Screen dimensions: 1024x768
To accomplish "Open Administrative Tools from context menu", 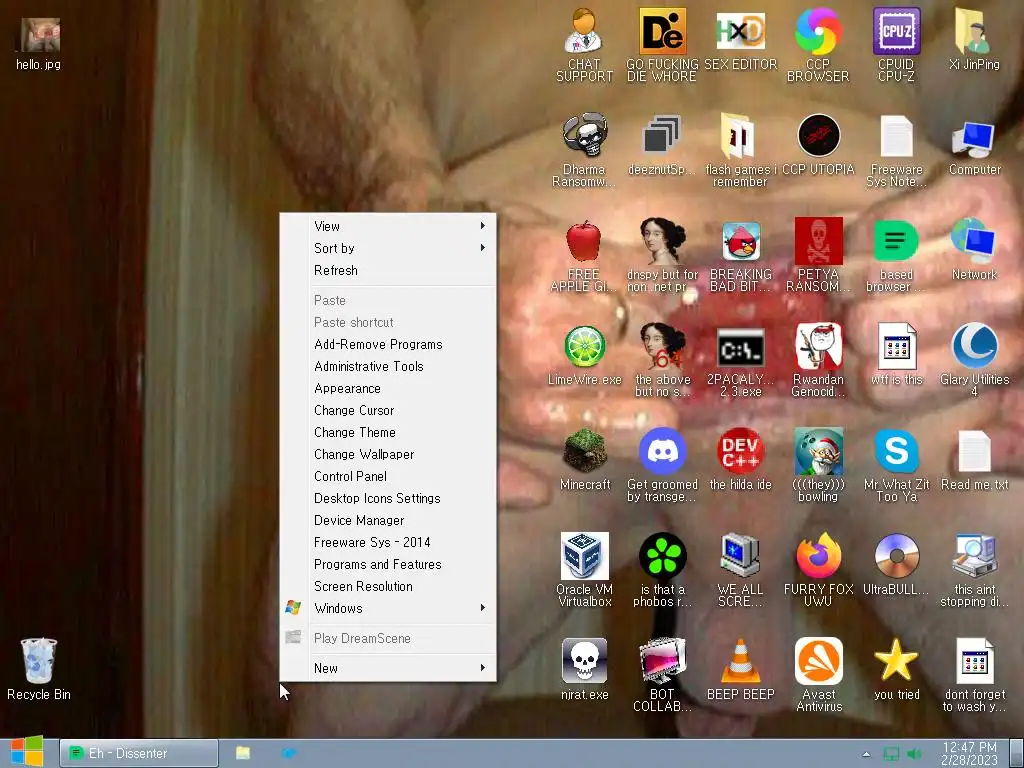I will tap(388, 366).
